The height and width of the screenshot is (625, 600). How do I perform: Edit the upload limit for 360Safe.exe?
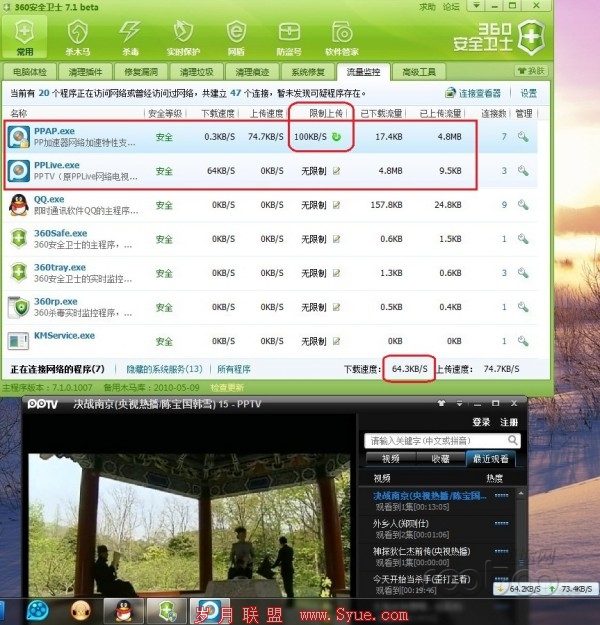click(336, 239)
